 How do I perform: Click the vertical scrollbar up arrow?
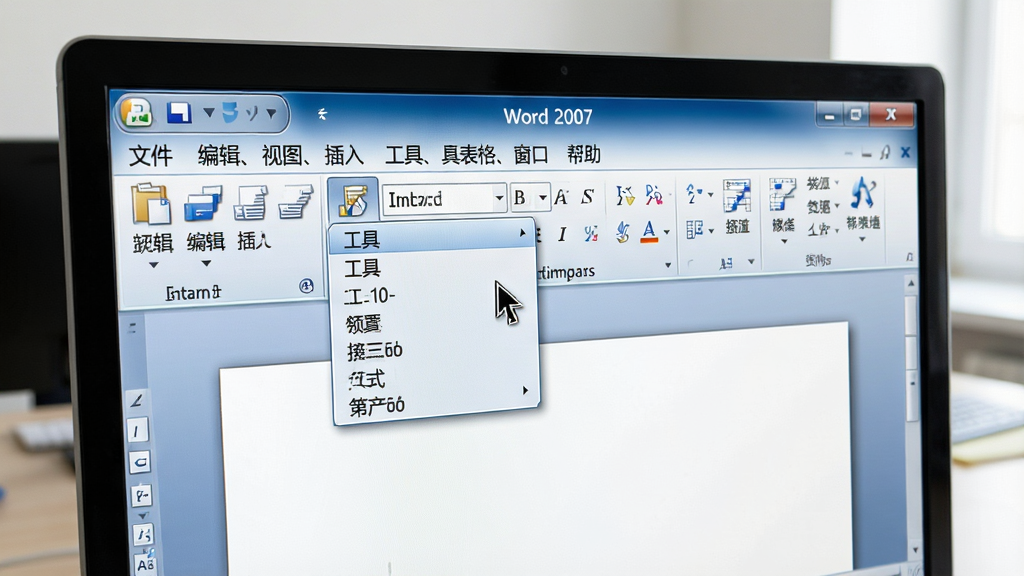pos(910,283)
